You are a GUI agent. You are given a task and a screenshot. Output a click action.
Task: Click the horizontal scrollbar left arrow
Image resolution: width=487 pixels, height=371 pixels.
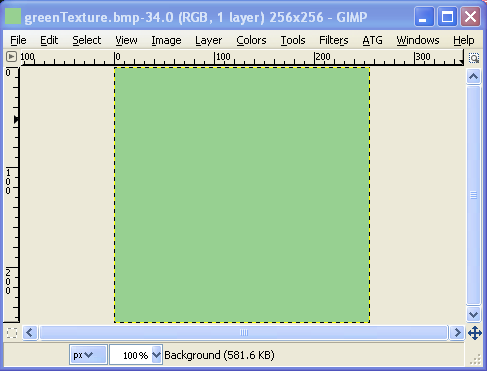point(30,333)
